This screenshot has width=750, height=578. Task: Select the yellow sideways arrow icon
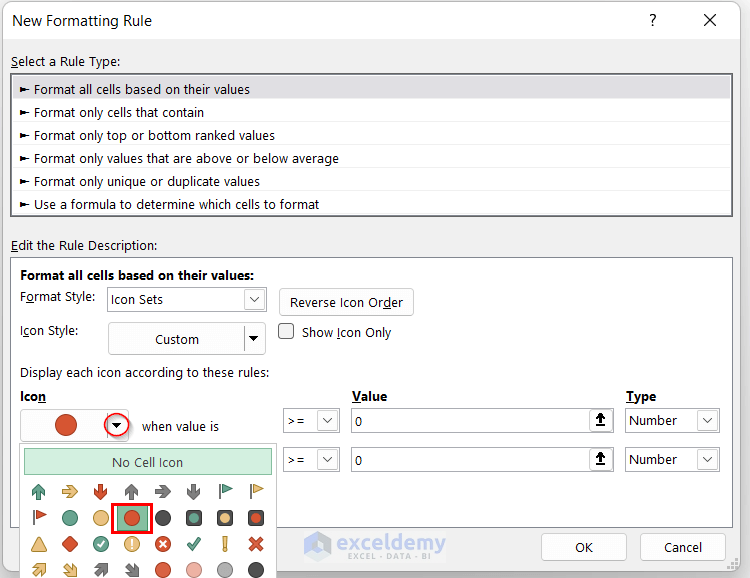pos(70,491)
